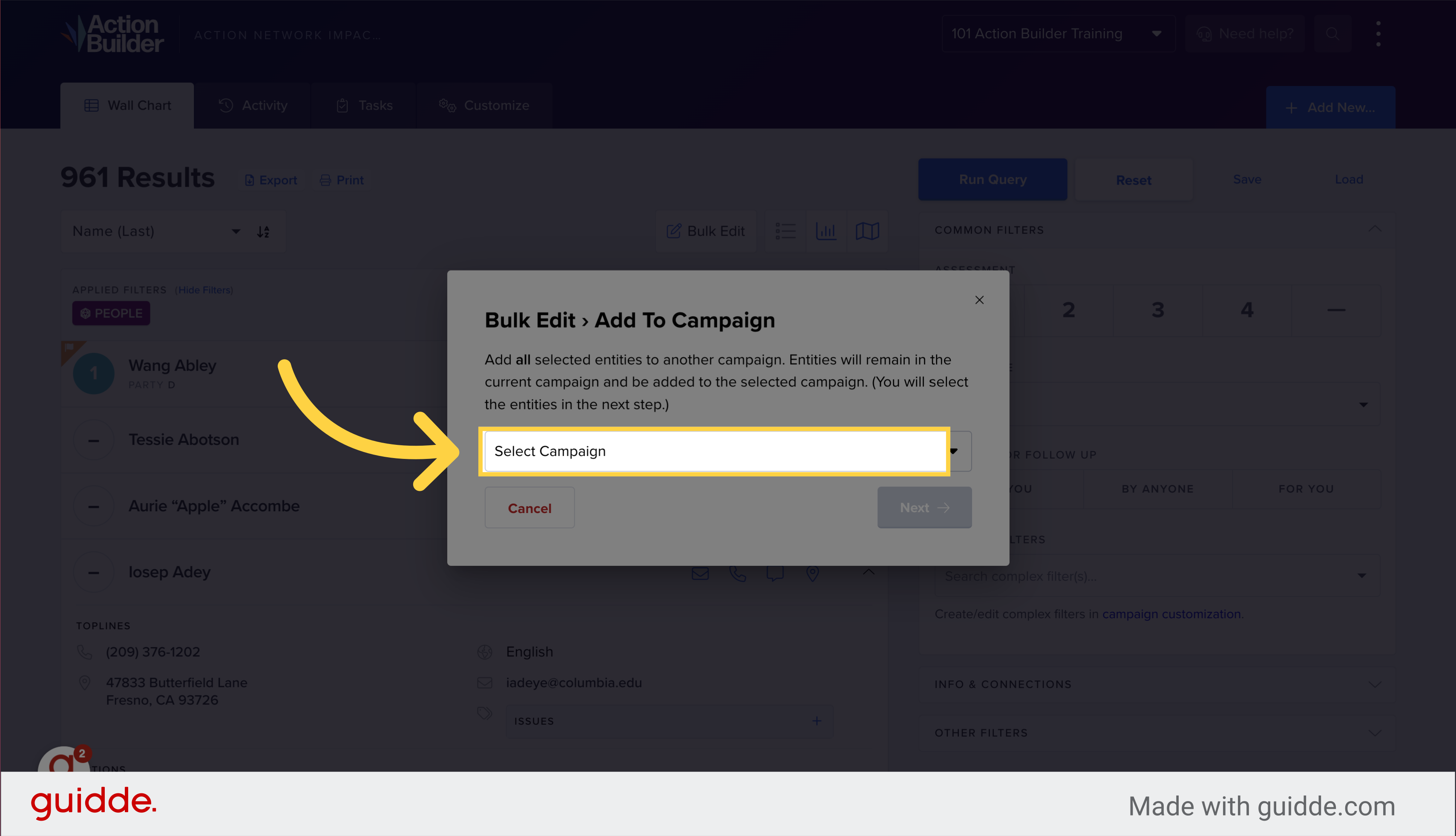
Task: Open the comment bubble icon
Action: 775,573
